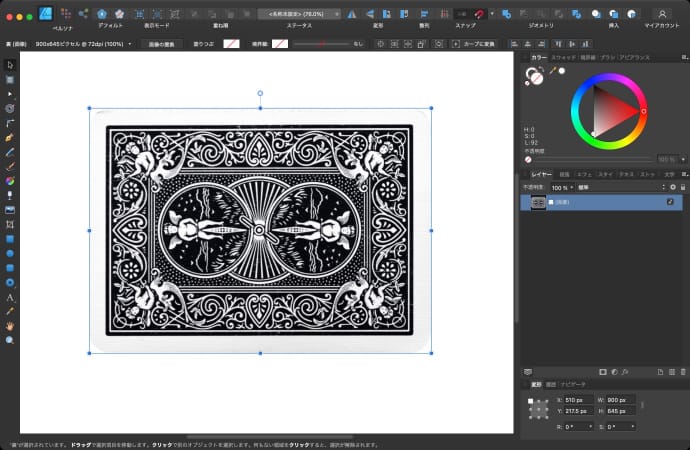The image size is (690, 450).
Task: Click the カーブに変換 (Convert to Curves) button
Action: [475, 45]
